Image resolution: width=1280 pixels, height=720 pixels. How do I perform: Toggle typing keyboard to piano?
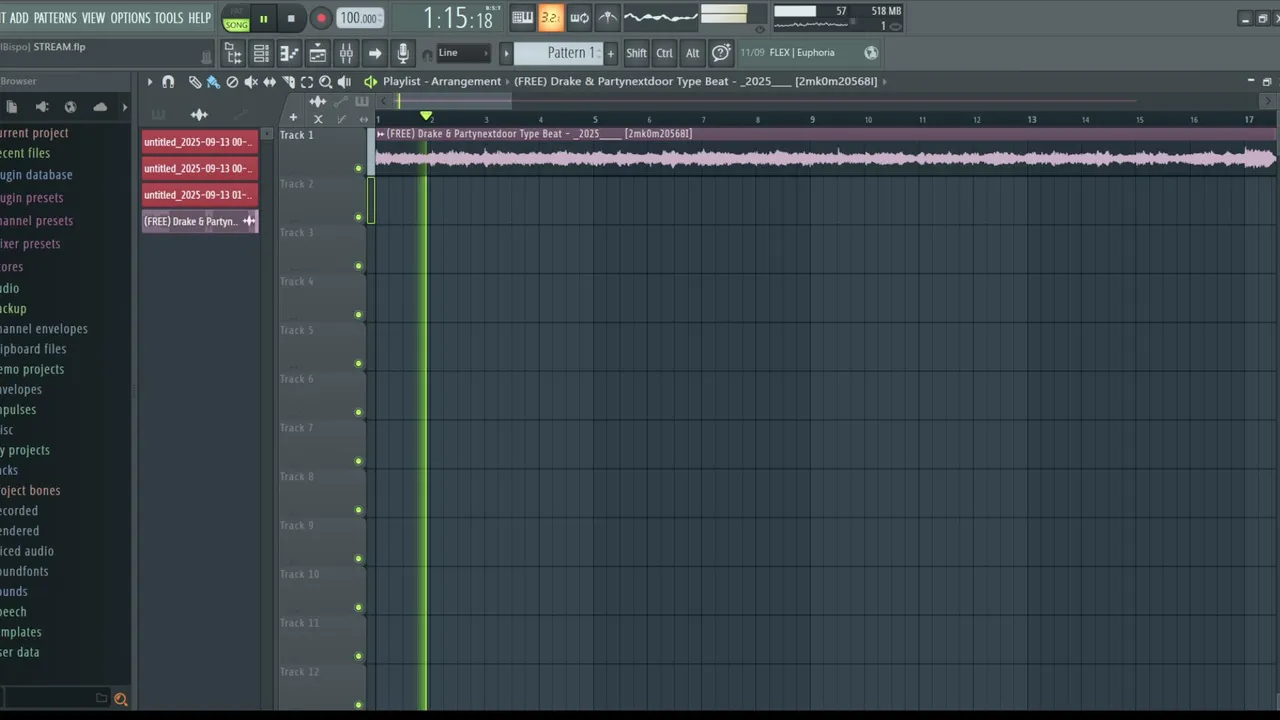point(522,17)
